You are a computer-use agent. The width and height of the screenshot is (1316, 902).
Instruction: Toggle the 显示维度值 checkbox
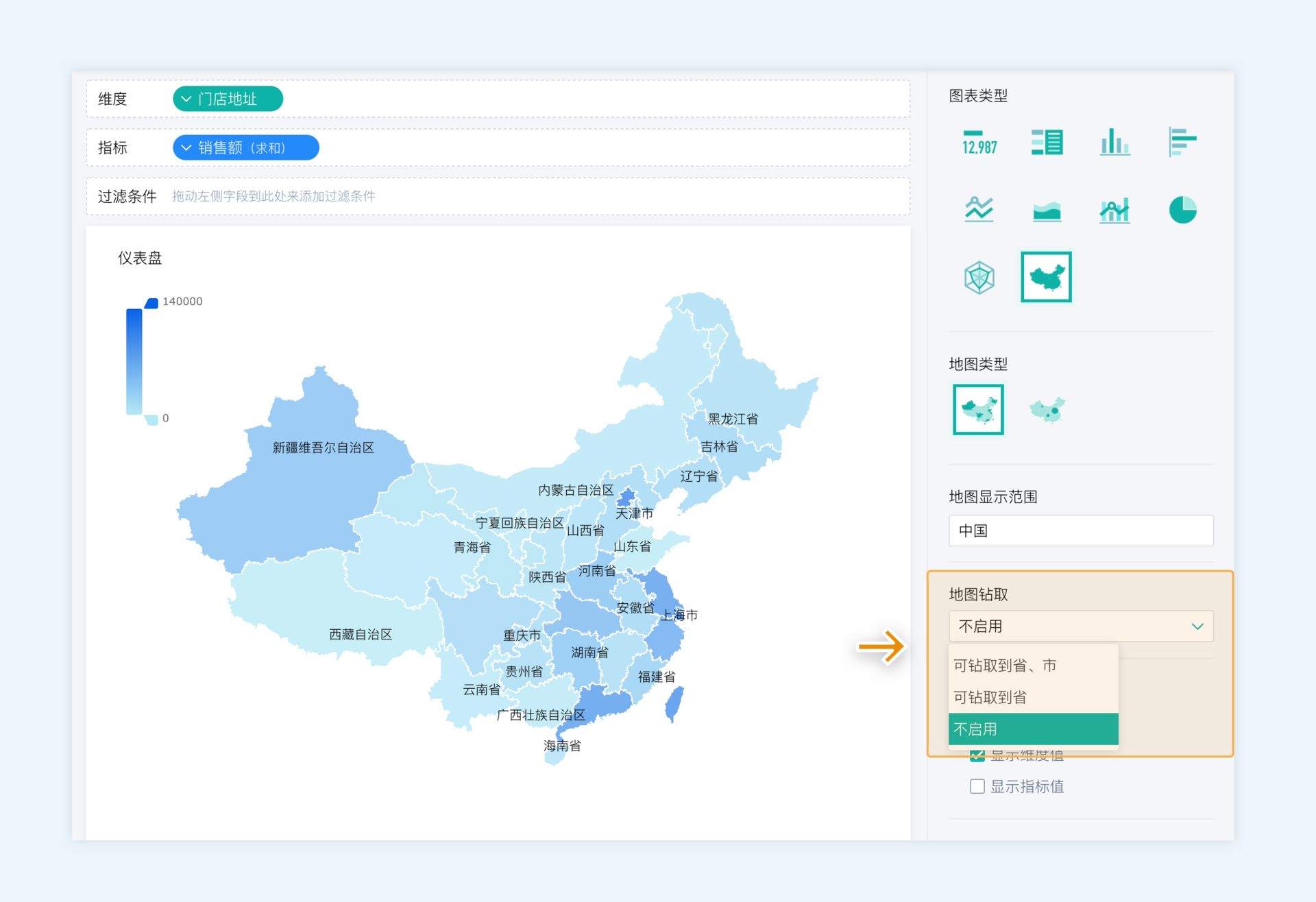977,755
